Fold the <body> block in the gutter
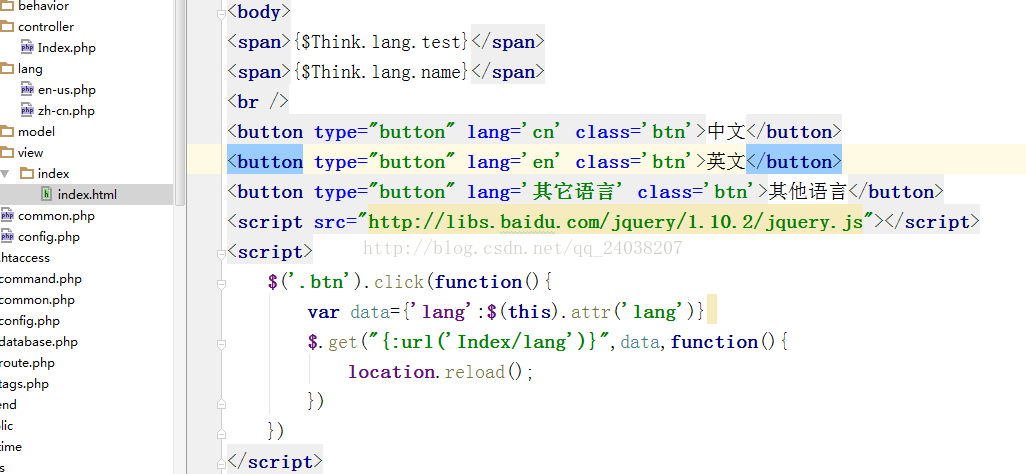The height and width of the screenshot is (474, 1026). coord(222,12)
